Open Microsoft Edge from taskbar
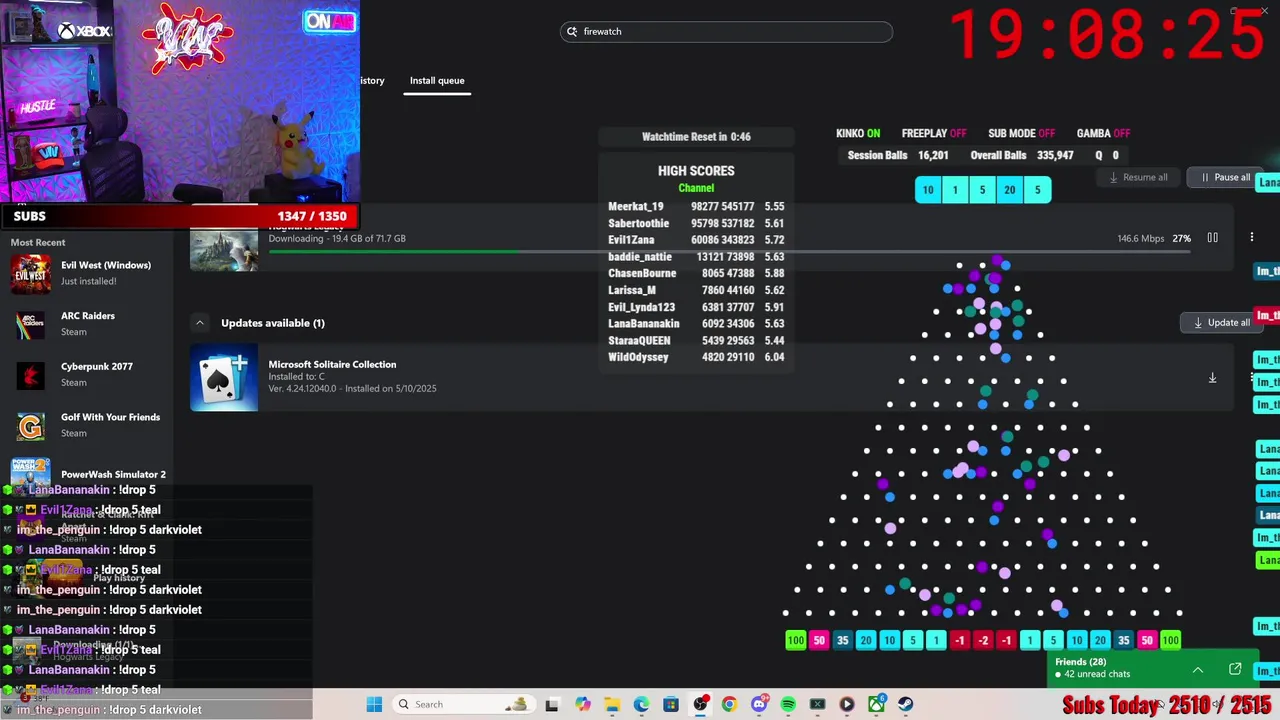1280x720 pixels. tap(641, 704)
